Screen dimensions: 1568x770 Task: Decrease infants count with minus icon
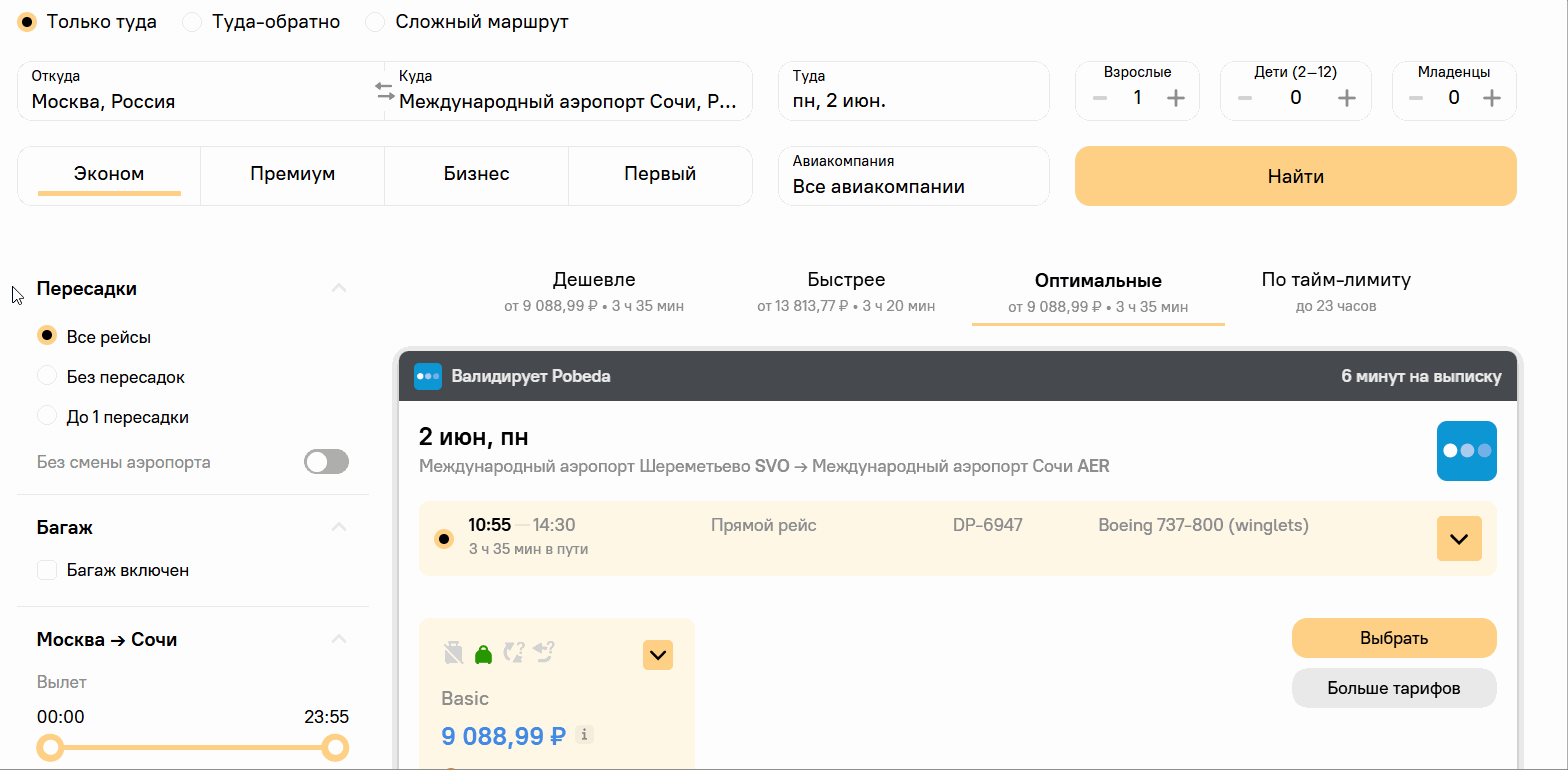1416,97
